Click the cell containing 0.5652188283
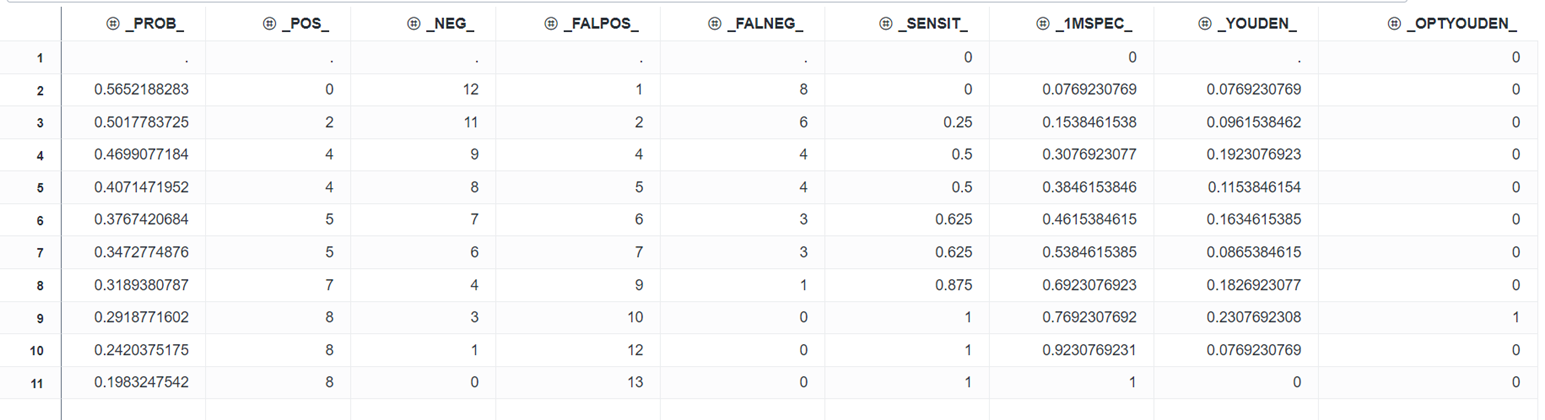The height and width of the screenshot is (420, 1545). (142, 90)
